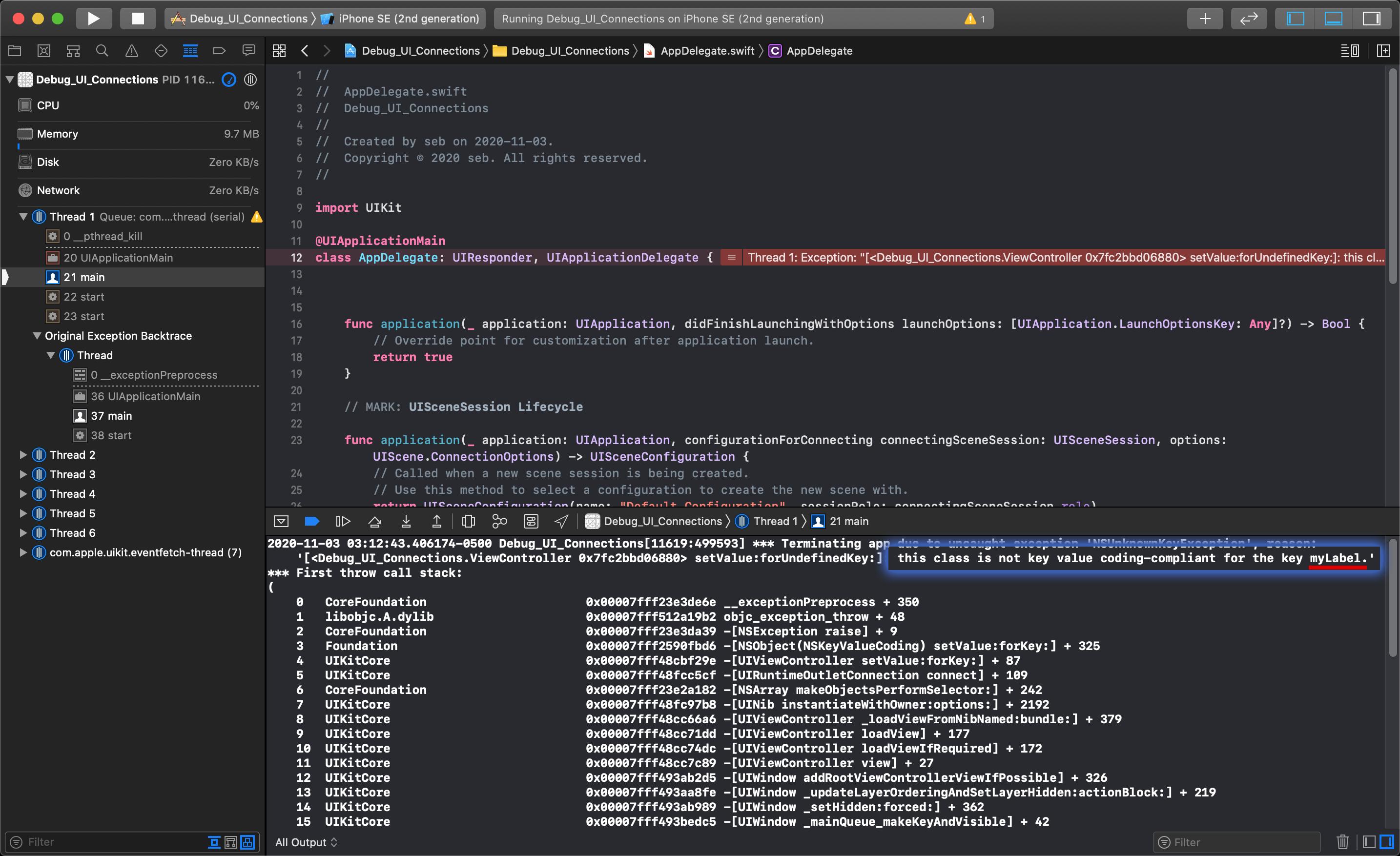Expand Thread 2 in debug navigator
Image resolution: width=1400 pixels, height=856 pixels.
pos(22,454)
